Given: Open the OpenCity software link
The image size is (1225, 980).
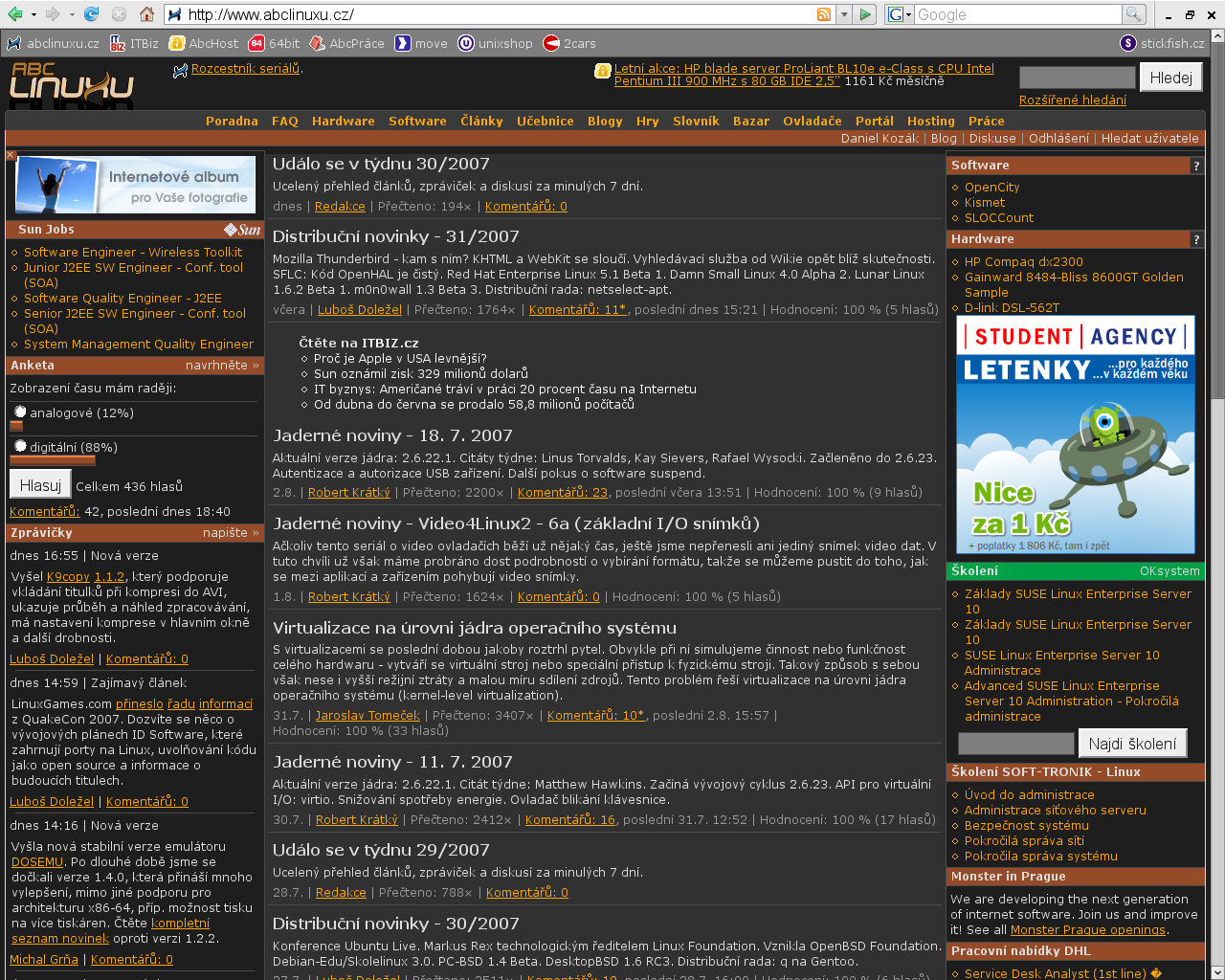Looking at the screenshot, I should pyautogui.click(x=991, y=188).
